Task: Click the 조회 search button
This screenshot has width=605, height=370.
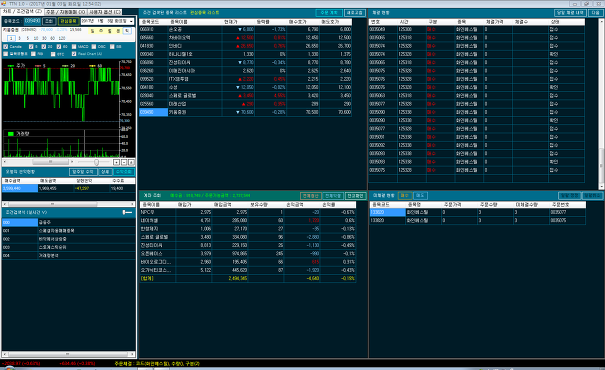Action: click(49, 21)
